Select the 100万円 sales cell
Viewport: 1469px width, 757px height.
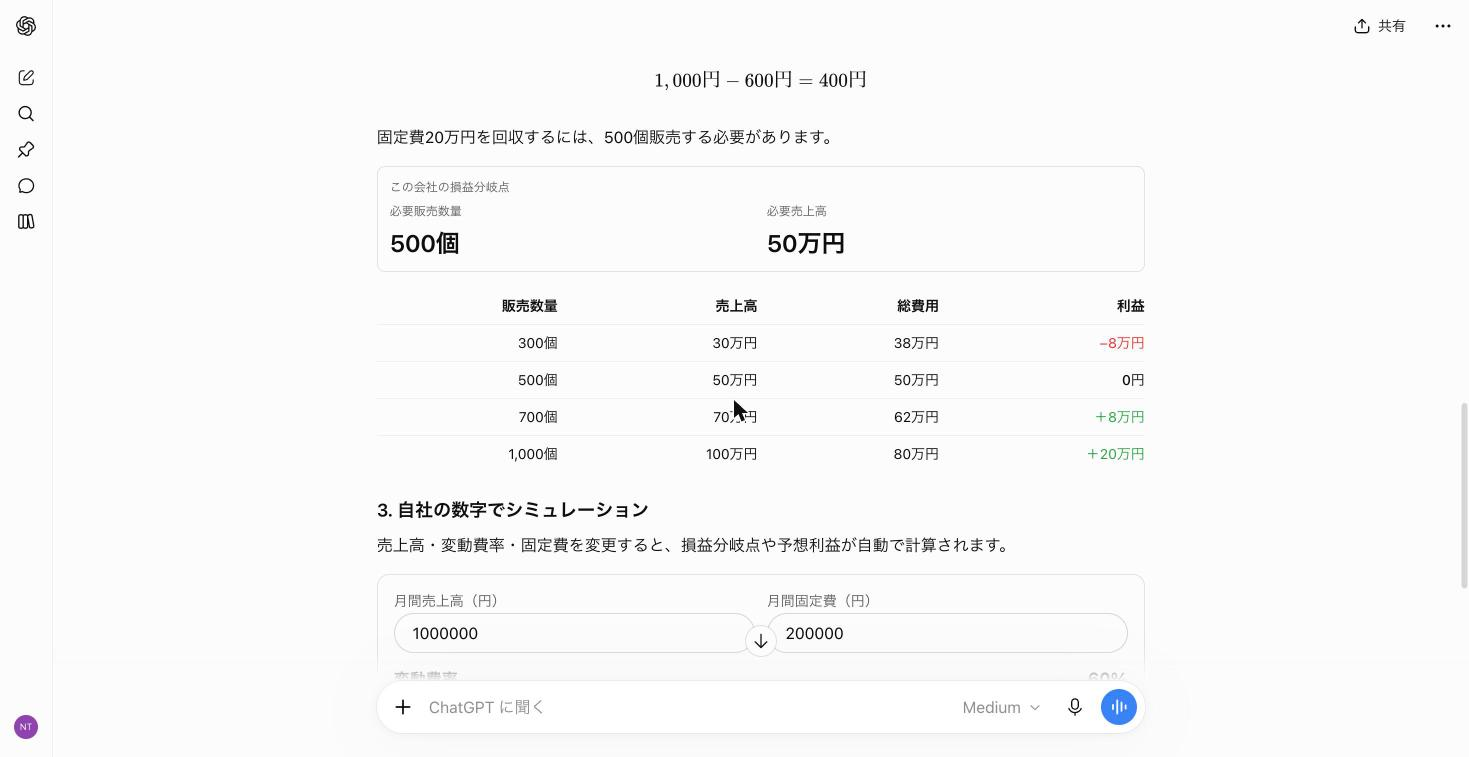pyautogui.click(x=731, y=454)
